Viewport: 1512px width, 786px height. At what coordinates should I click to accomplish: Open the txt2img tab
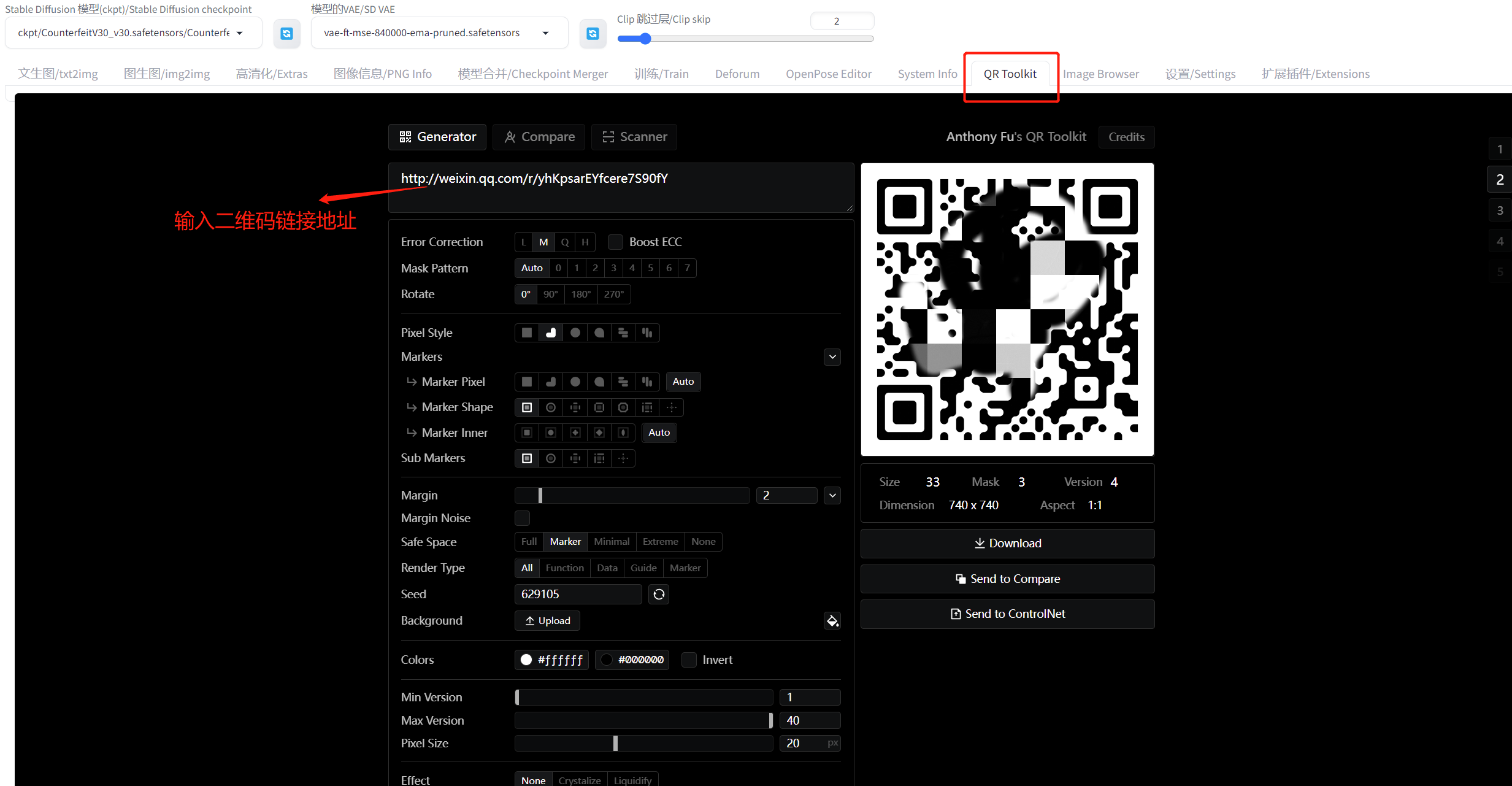point(58,74)
